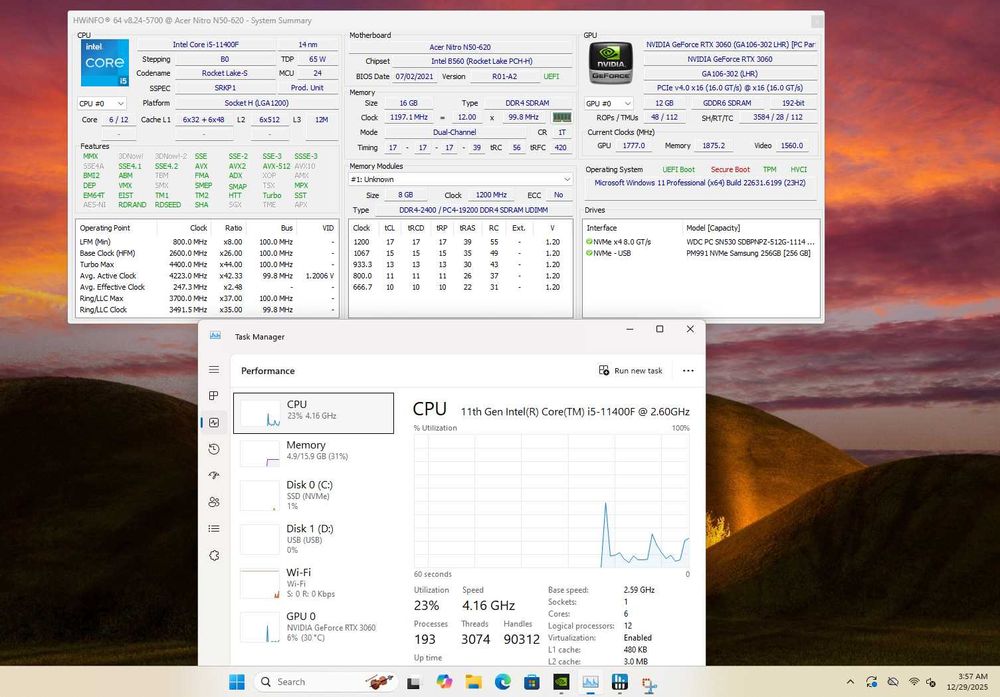Viewport: 1000px width, 697px height.
Task: Click the green memory module icon in HWiNFO
Action: (x=561, y=117)
